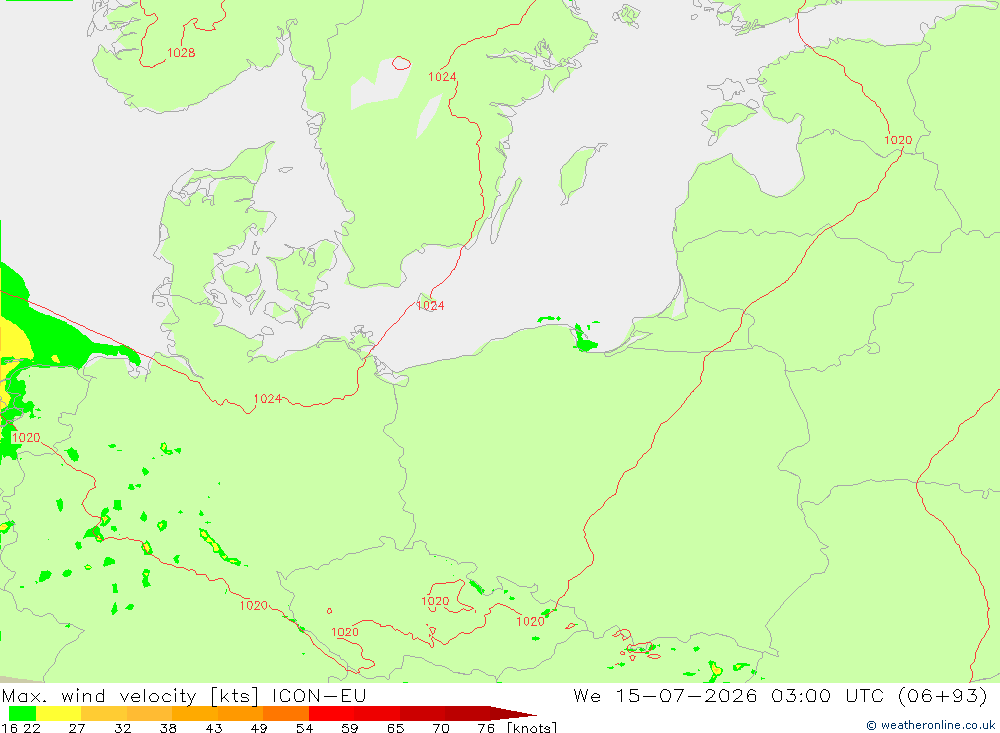Click the green 16–22 knots legend swatch
The image size is (1000, 733).
pos(22,713)
